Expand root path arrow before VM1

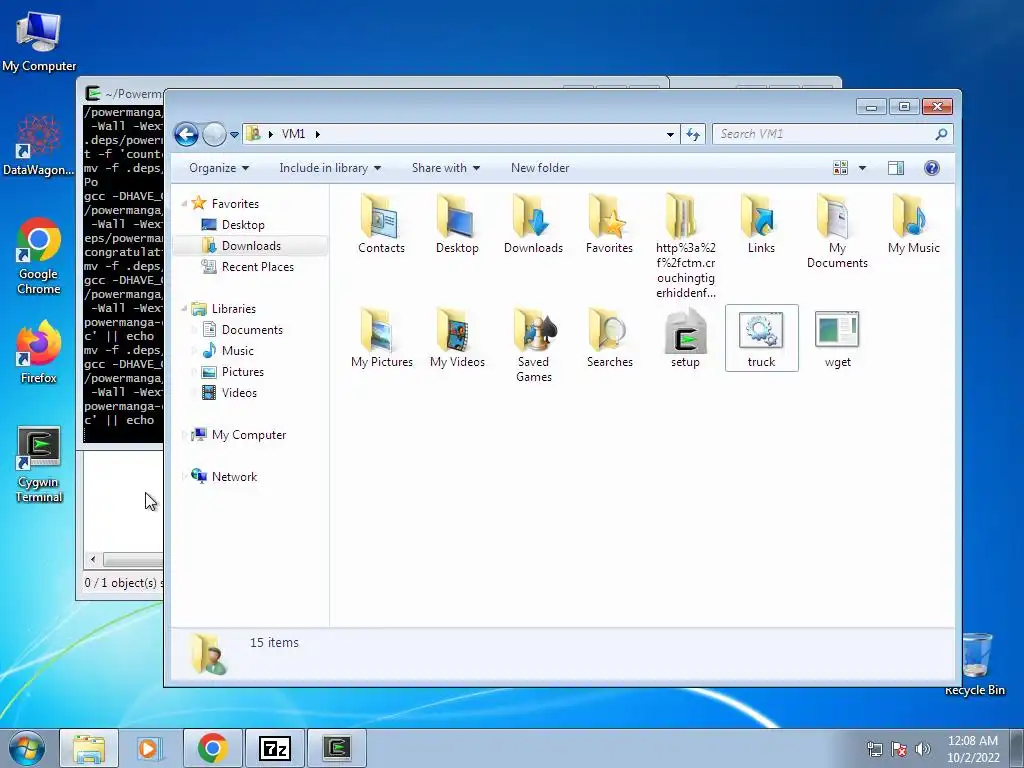(270, 134)
